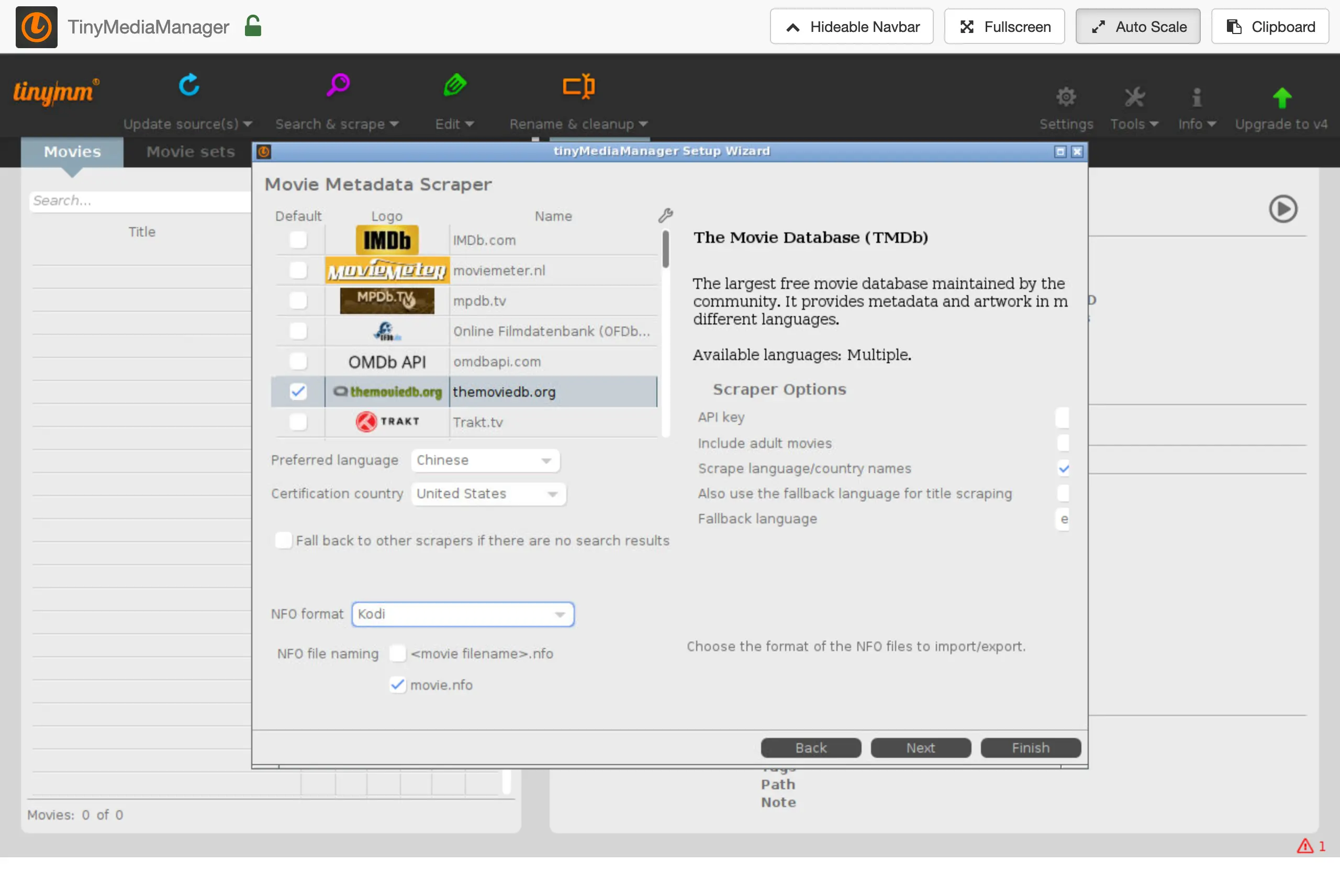The width and height of the screenshot is (1340, 896).
Task: Open the Clipboard button
Action: pyautogui.click(x=1270, y=27)
